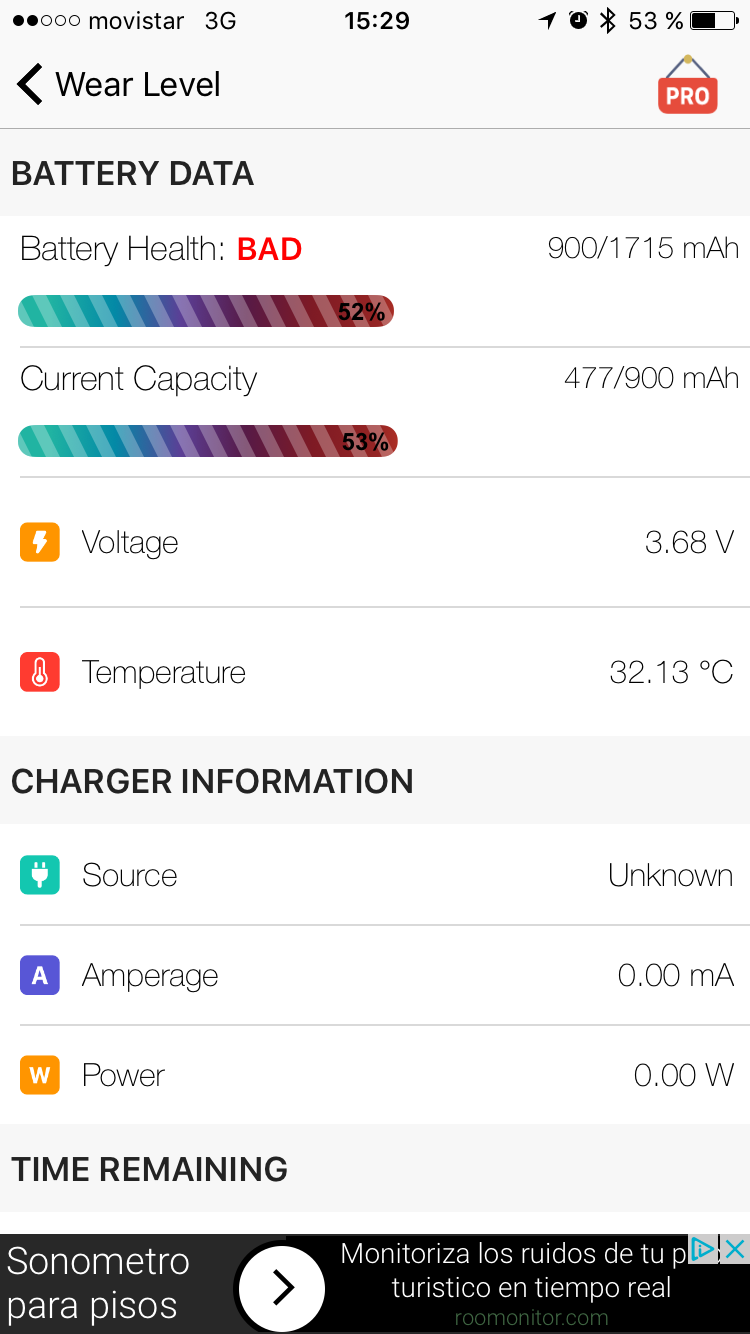Tap the Current Capacity 53% progress bar
Viewport: 750px width, 1334px height.
tap(208, 441)
